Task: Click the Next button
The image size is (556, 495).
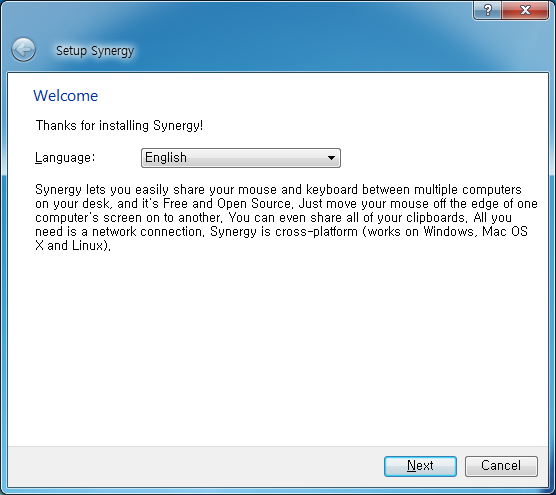Action: coord(420,466)
